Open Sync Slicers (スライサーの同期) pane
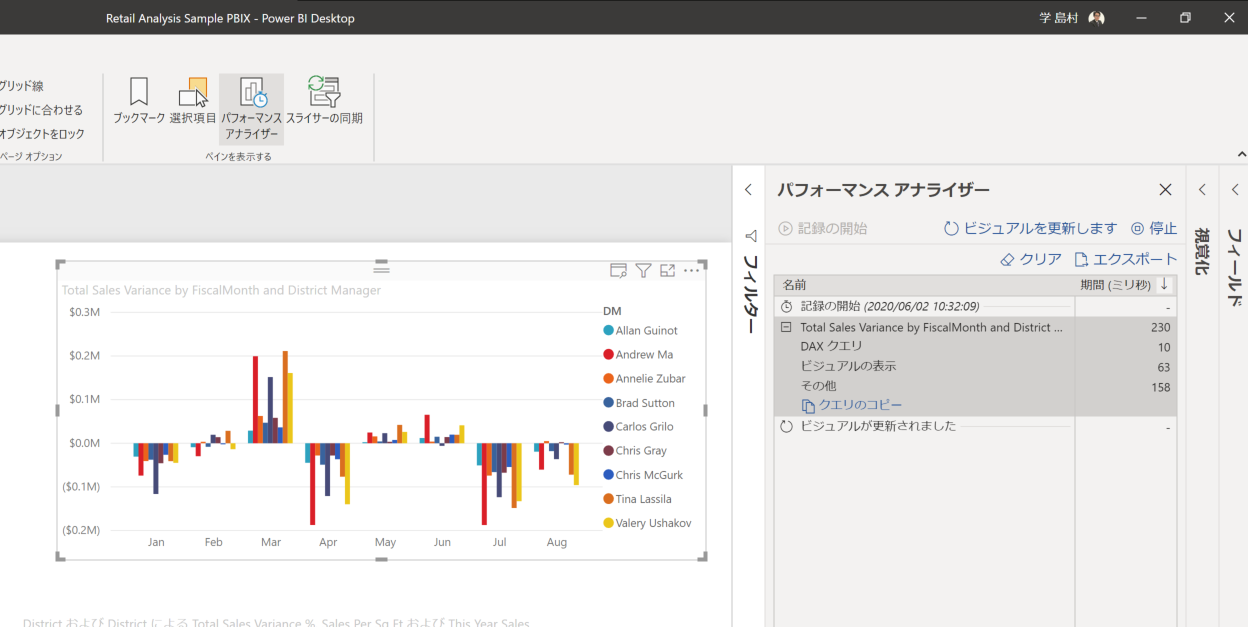Image resolution: width=1248 pixels, height=627 pixels. pyautogui.click(x=324, y=101)
